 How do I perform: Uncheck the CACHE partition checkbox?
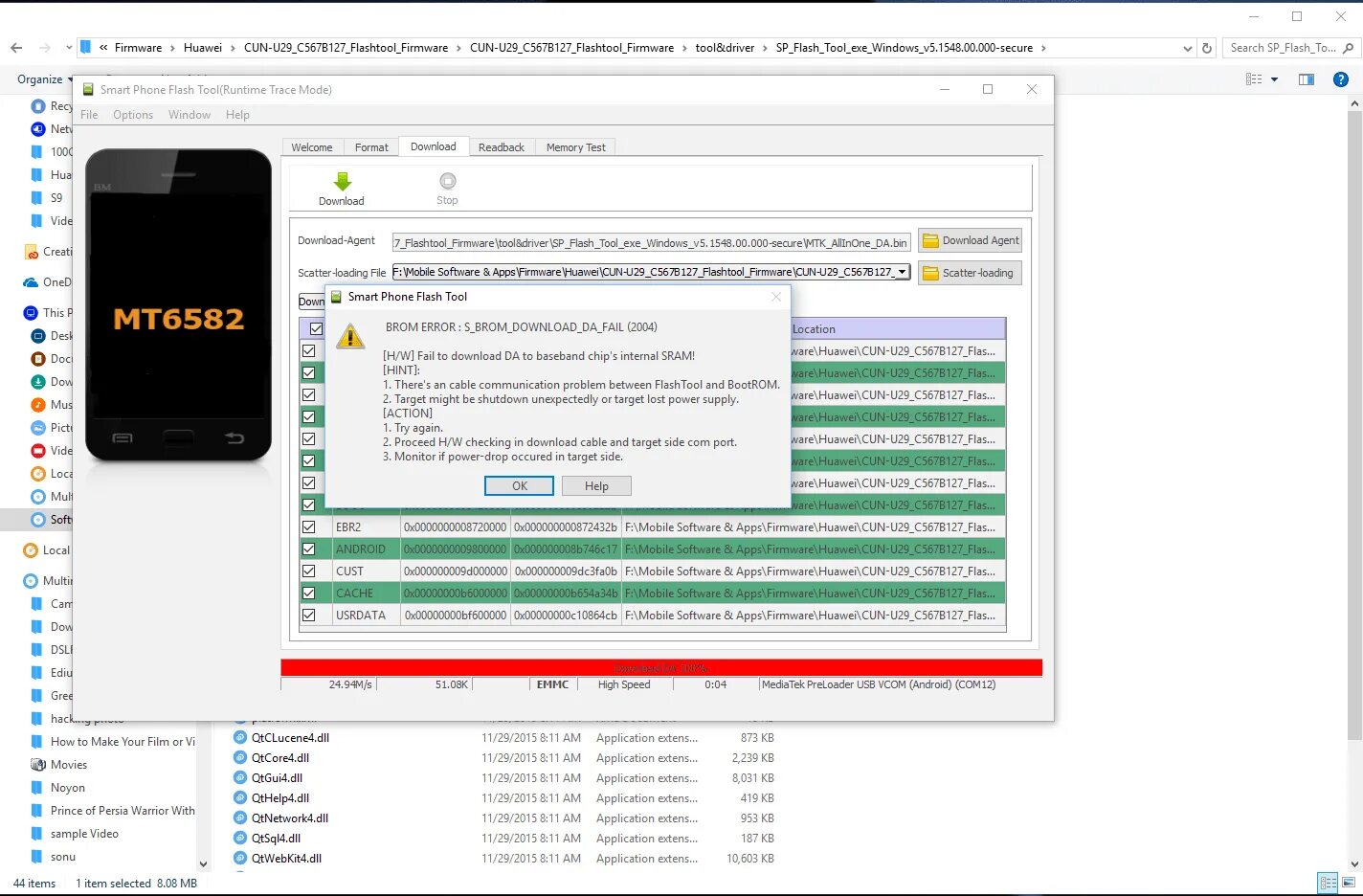pos(309,593)
